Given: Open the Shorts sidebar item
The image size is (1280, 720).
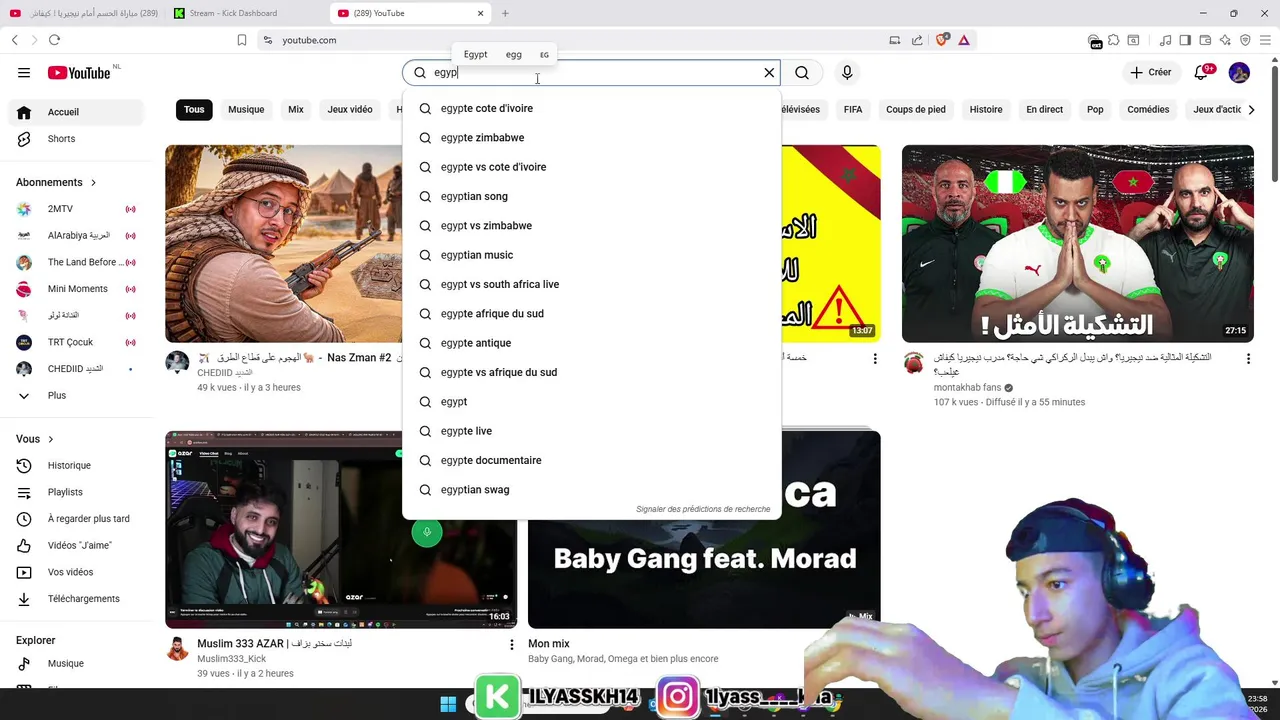Looking at the screenshot, I should pos(78,139).
